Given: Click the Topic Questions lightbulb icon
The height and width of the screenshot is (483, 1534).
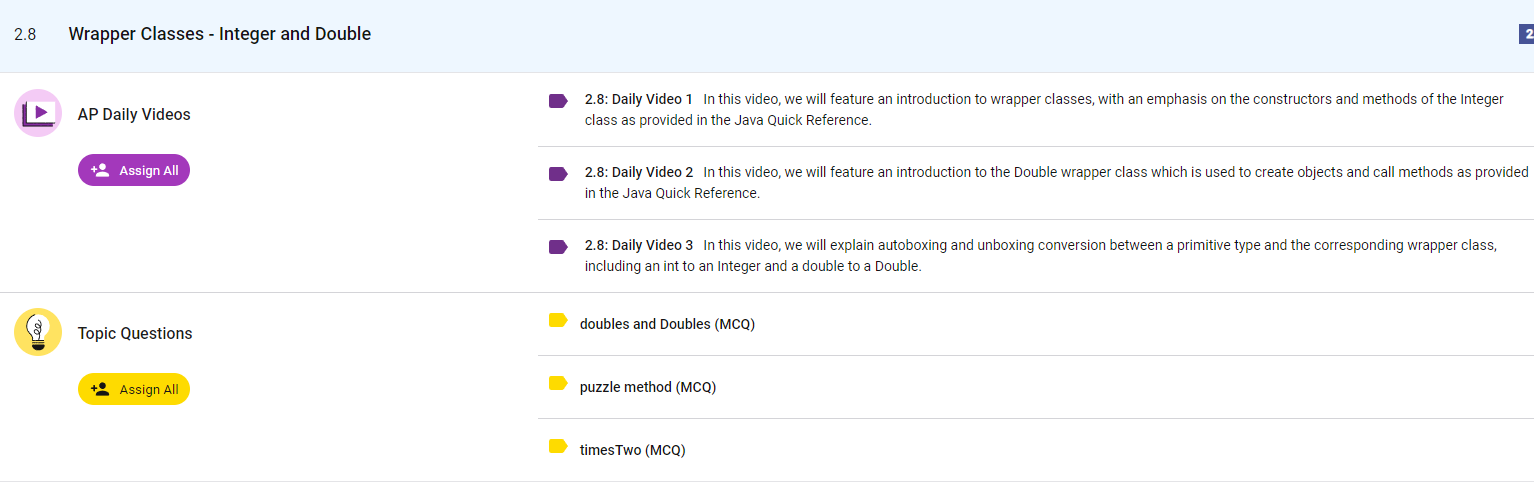Looking at the screenshot, I should point(38,332).
